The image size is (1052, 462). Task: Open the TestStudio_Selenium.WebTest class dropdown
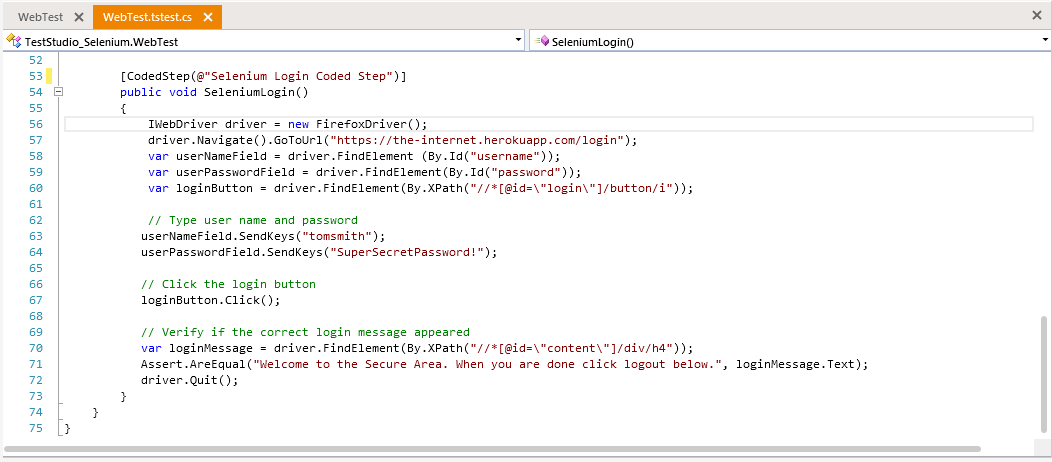[518, 40]
